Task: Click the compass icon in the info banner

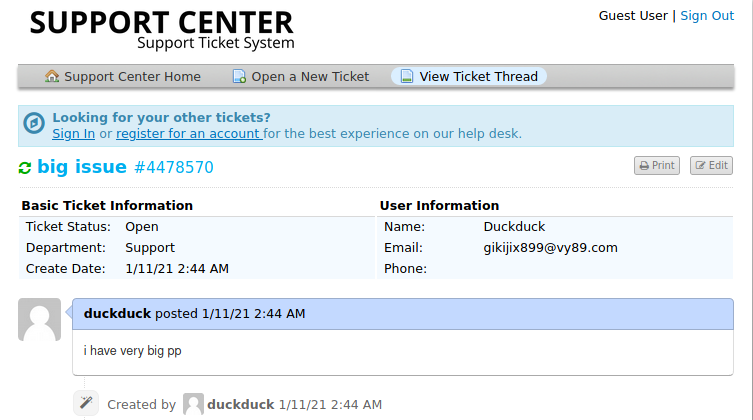Action: point(35,125)
